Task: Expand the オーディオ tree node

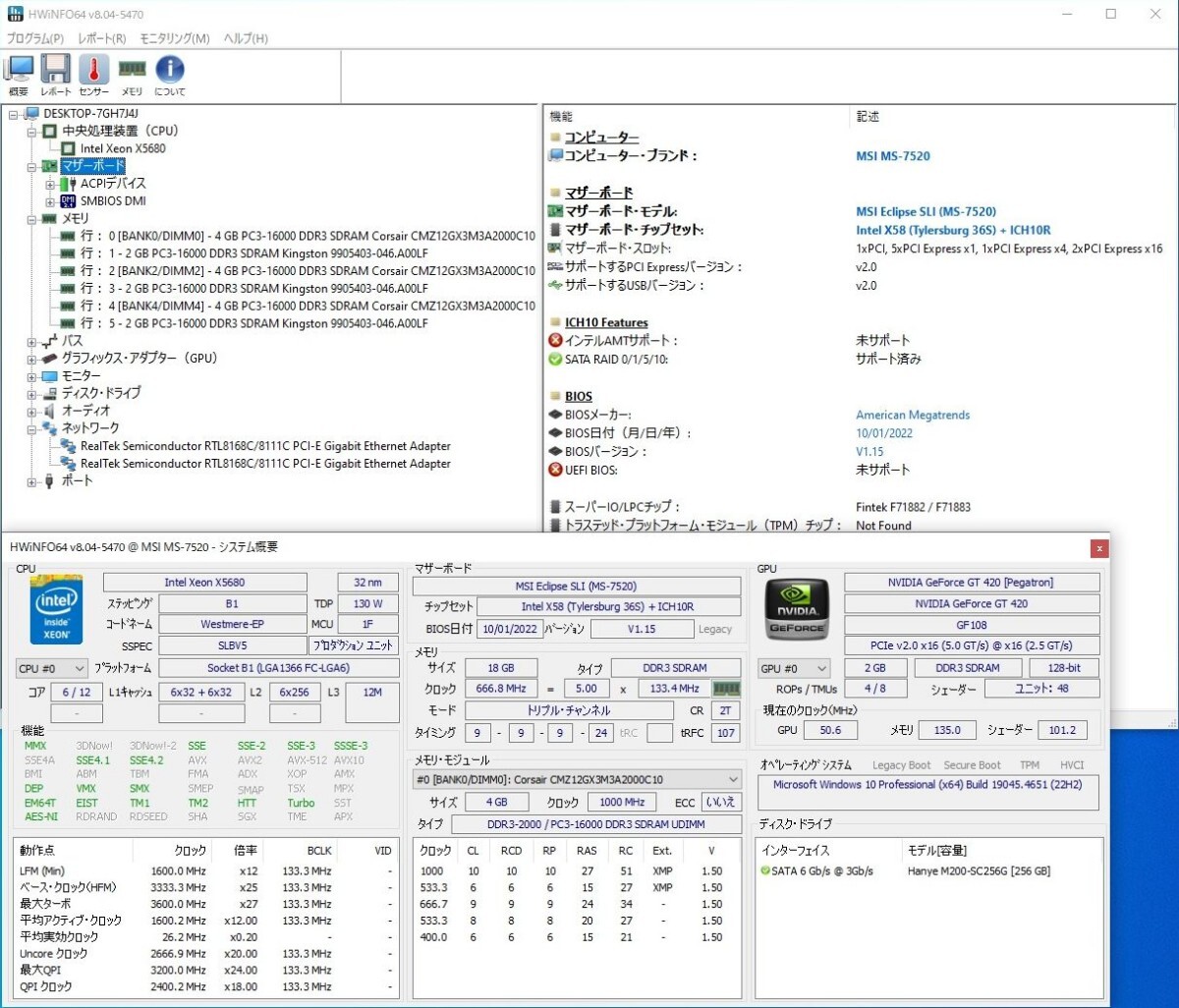Action: click(x=32, y=411)
